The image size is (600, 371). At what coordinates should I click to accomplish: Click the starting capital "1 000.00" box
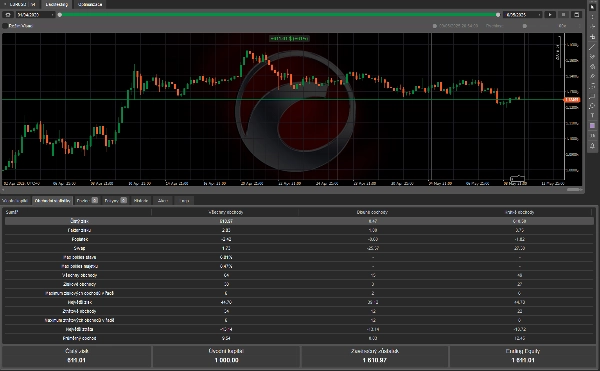tap(226, 356)
